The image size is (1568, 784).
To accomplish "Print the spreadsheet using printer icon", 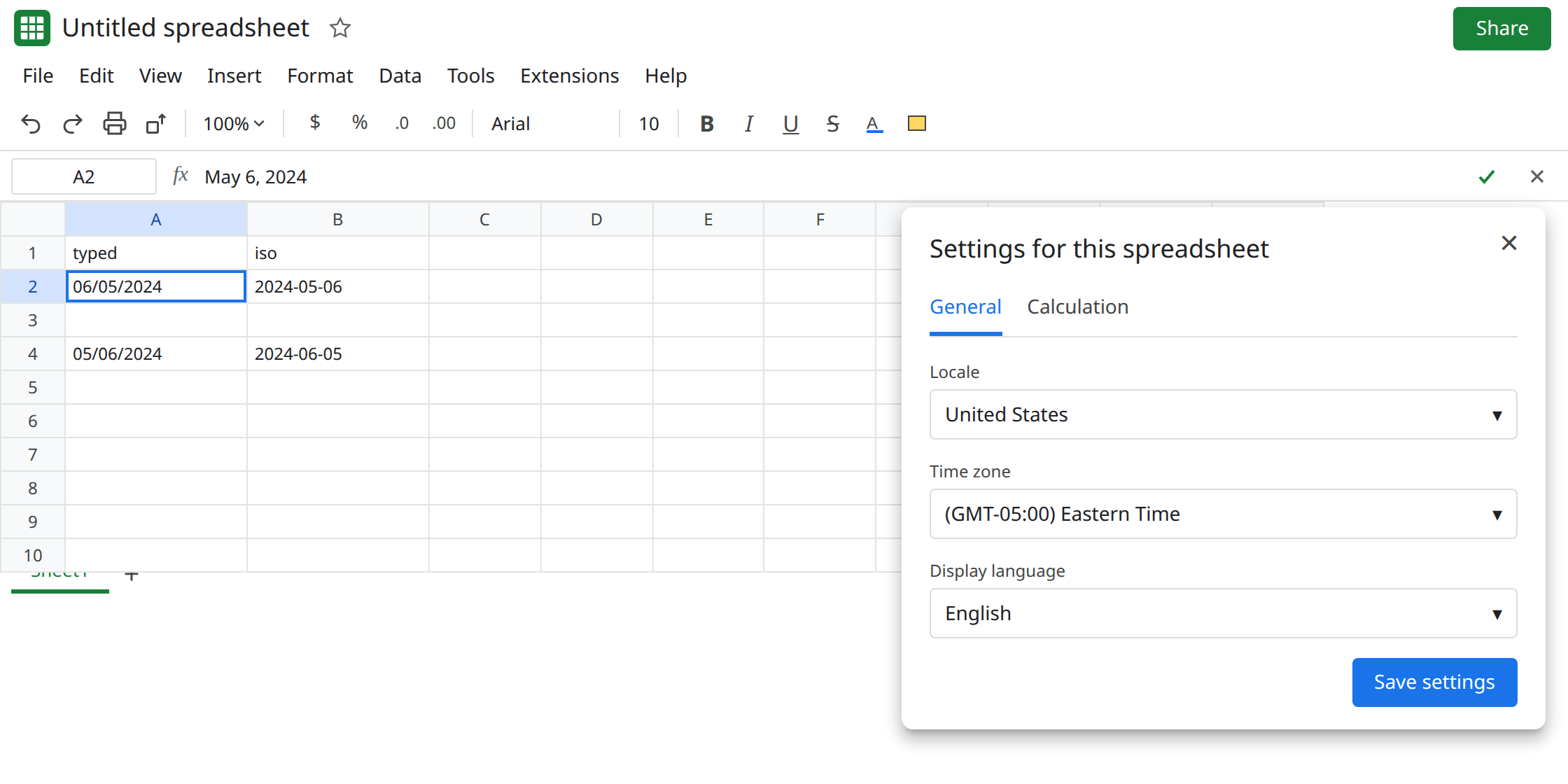I will pos(115,124).
